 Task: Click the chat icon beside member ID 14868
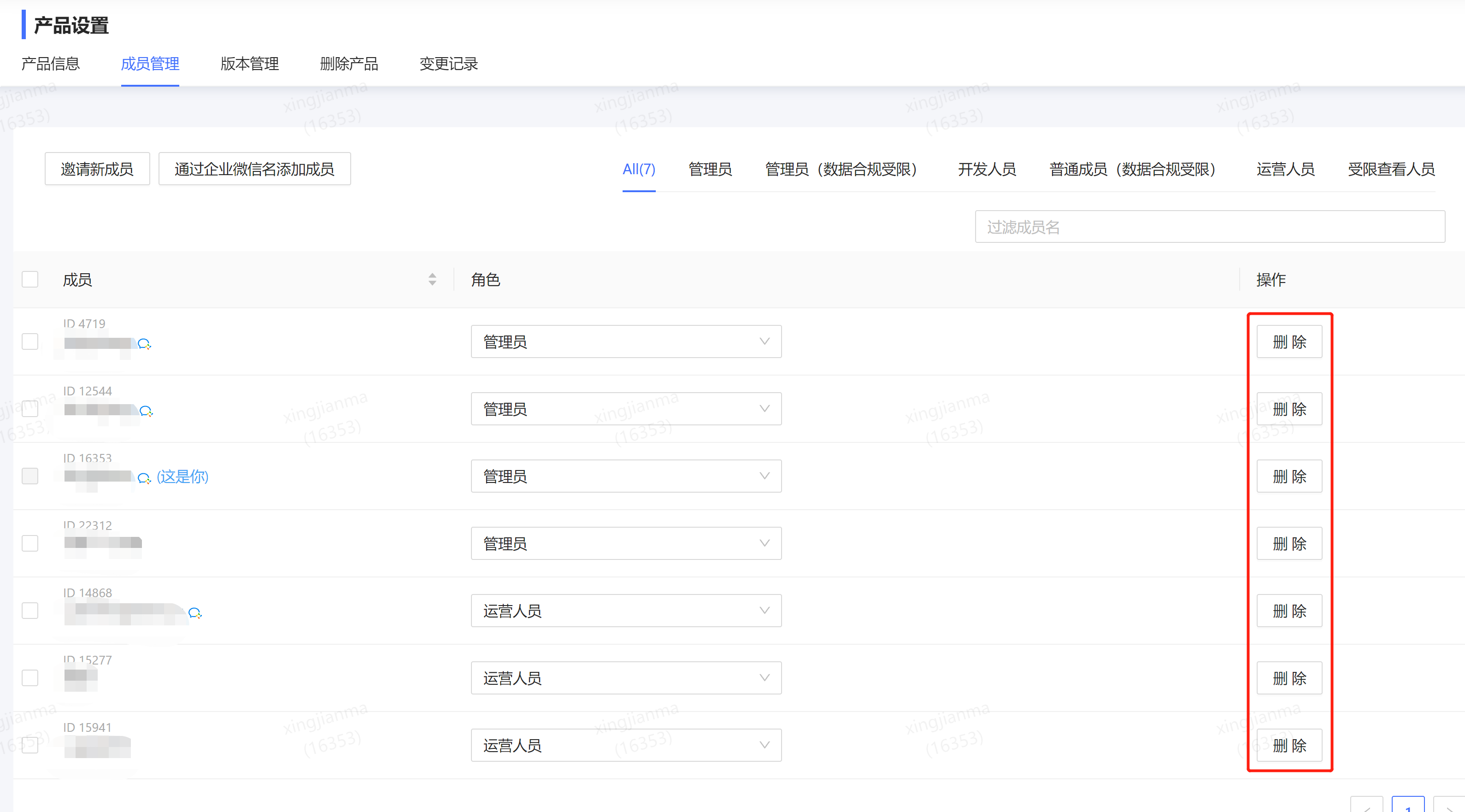click(195, 613)
